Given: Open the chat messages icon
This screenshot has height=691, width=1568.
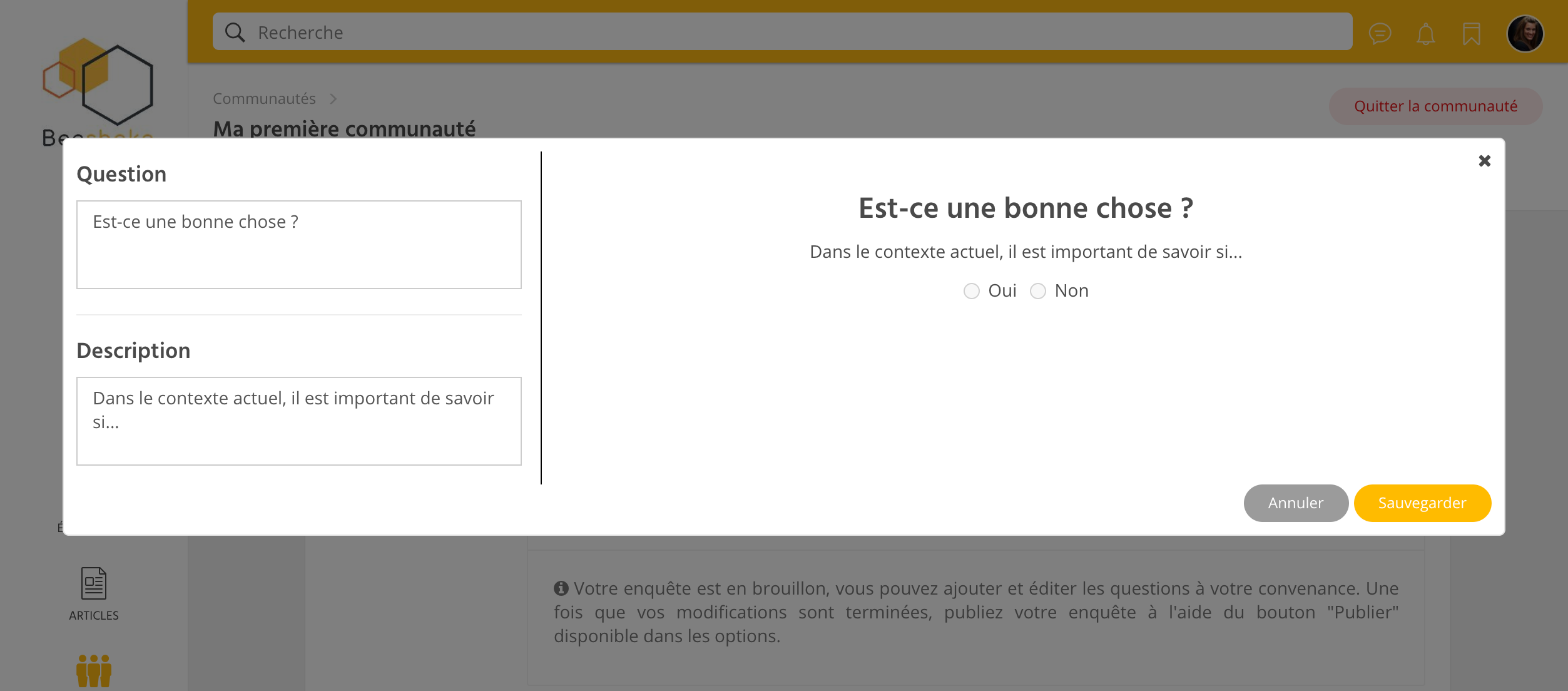Looking at the screenshot, I should coord(1380,33).
